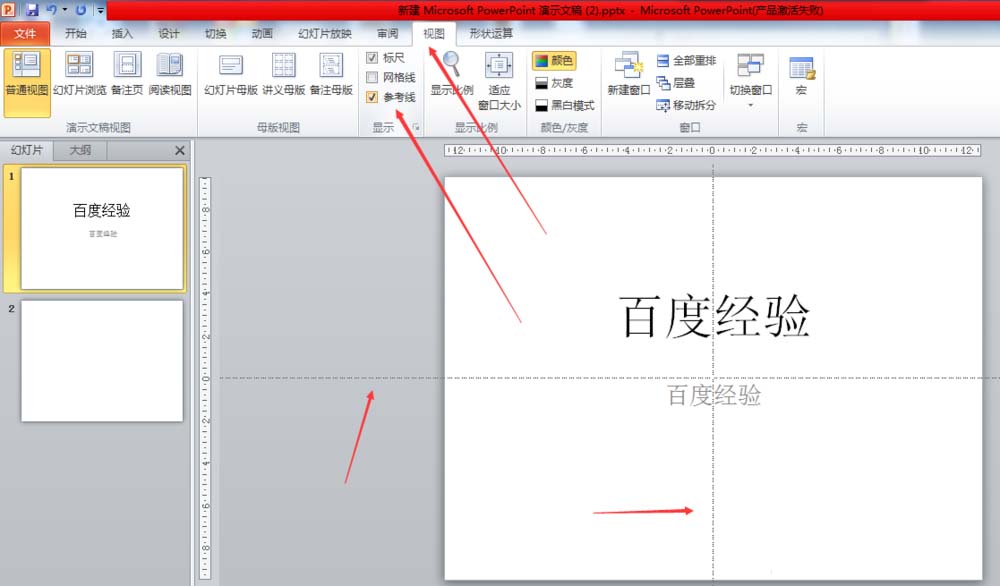This screenshot has height=586, width=1000.
Task: Click the Redo icon in the title bar
Action: pyautogui.click(x=81, y=10)
